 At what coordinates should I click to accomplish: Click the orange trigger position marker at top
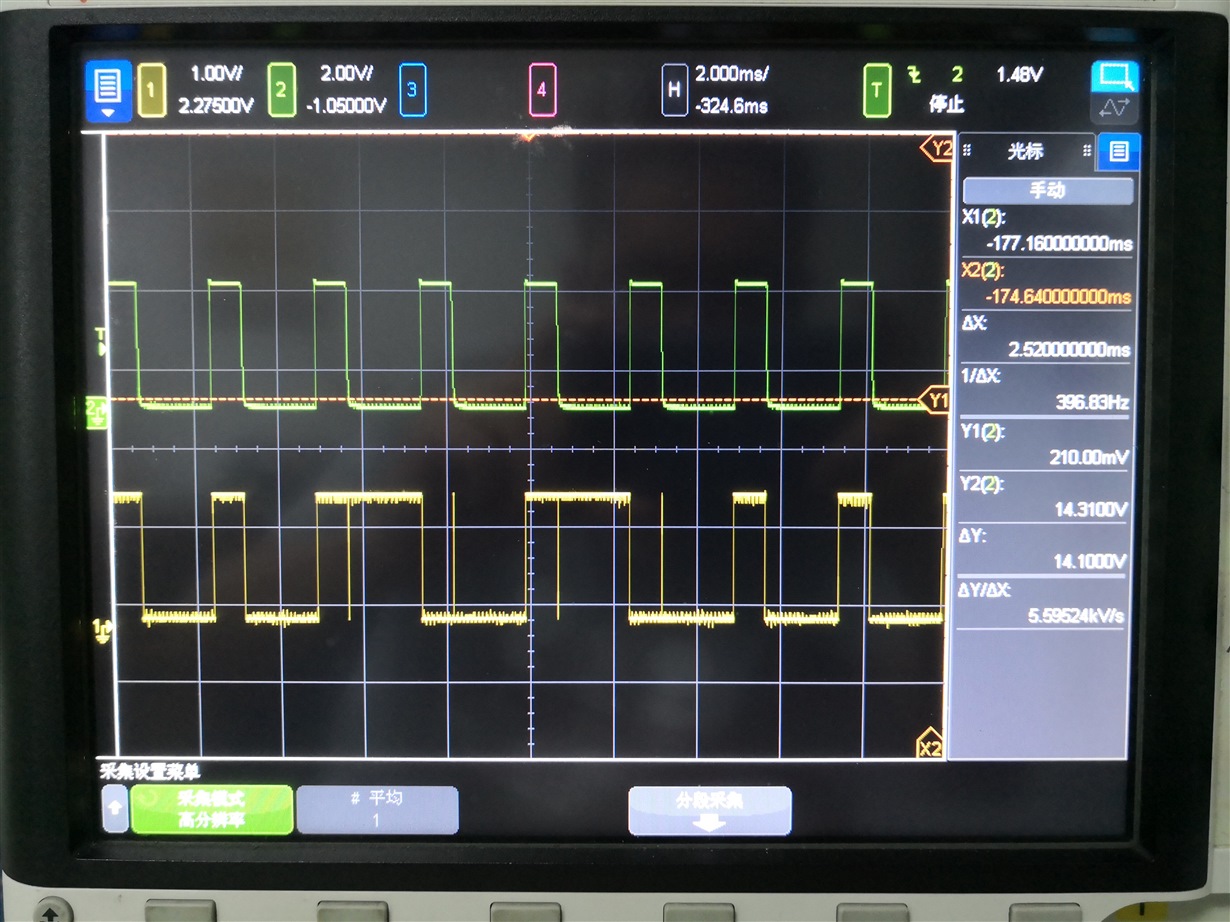click(x=527, y=137)
